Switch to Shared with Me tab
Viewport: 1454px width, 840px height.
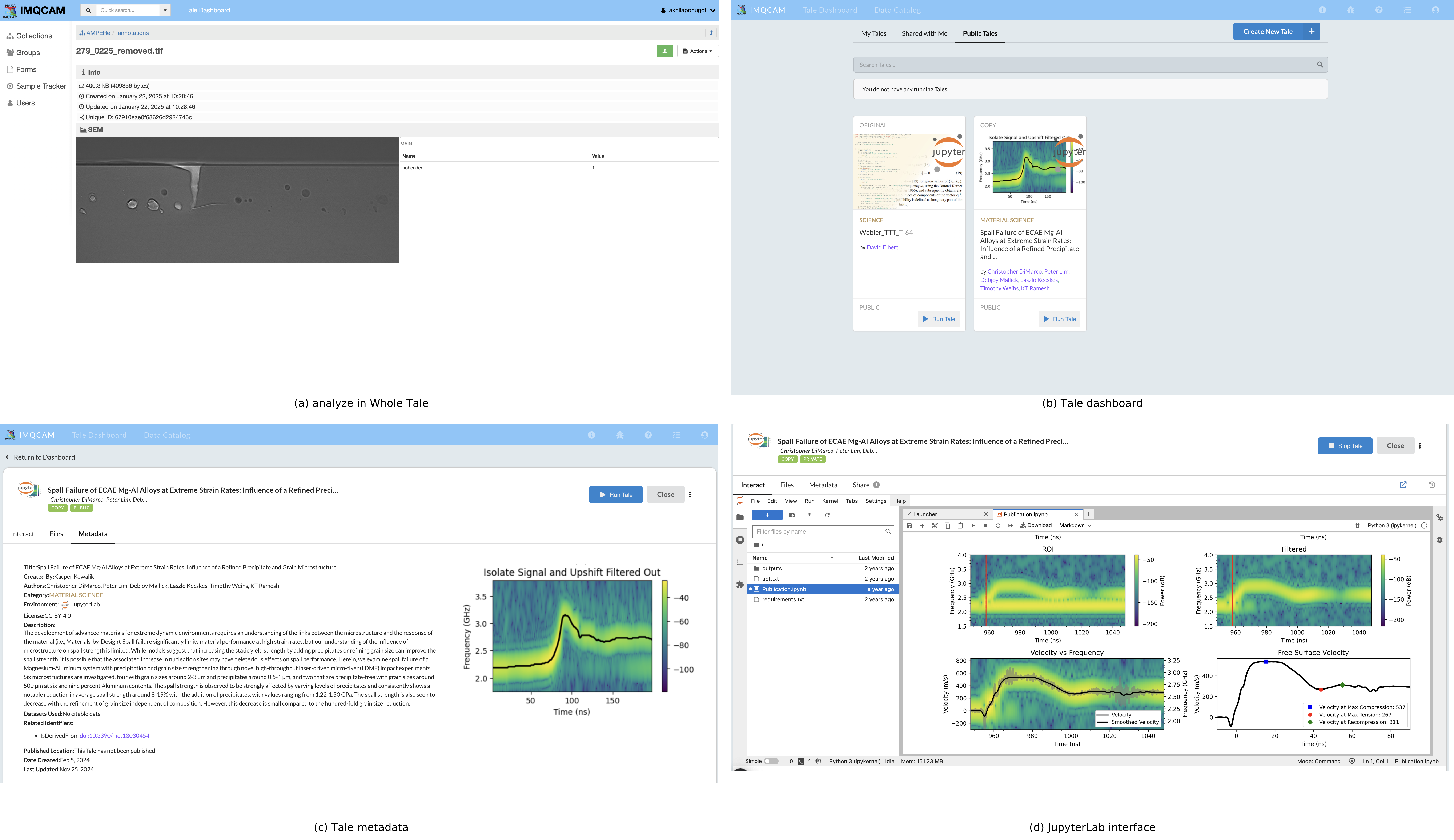coord(924,33)
